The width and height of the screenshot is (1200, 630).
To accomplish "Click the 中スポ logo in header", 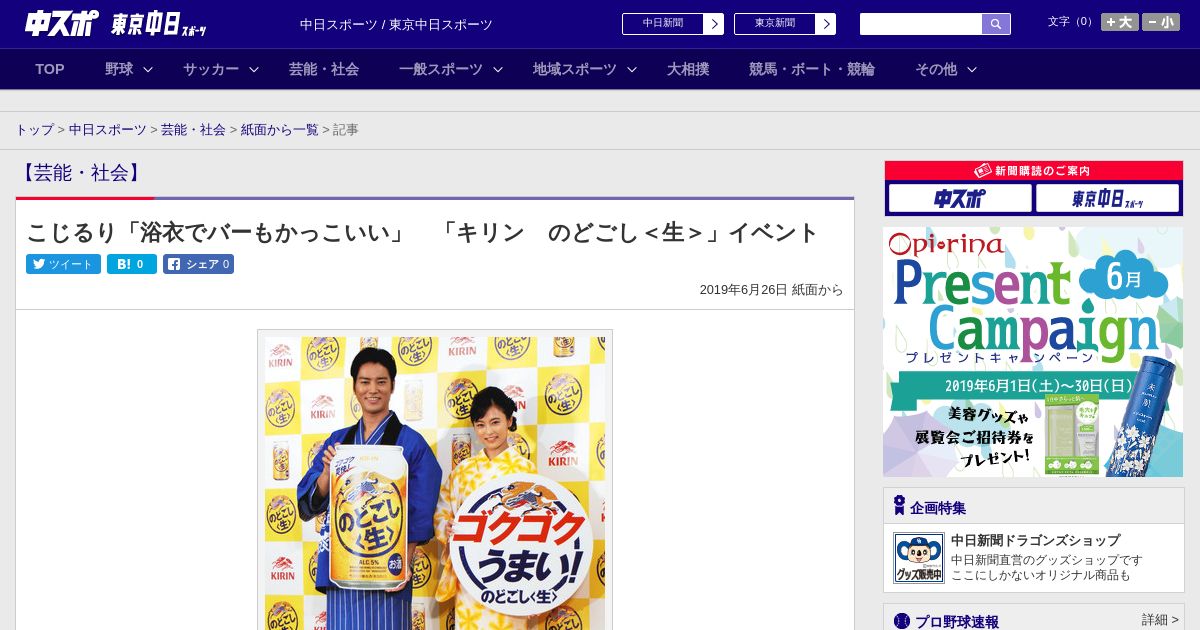I will [x=62, y=23].
